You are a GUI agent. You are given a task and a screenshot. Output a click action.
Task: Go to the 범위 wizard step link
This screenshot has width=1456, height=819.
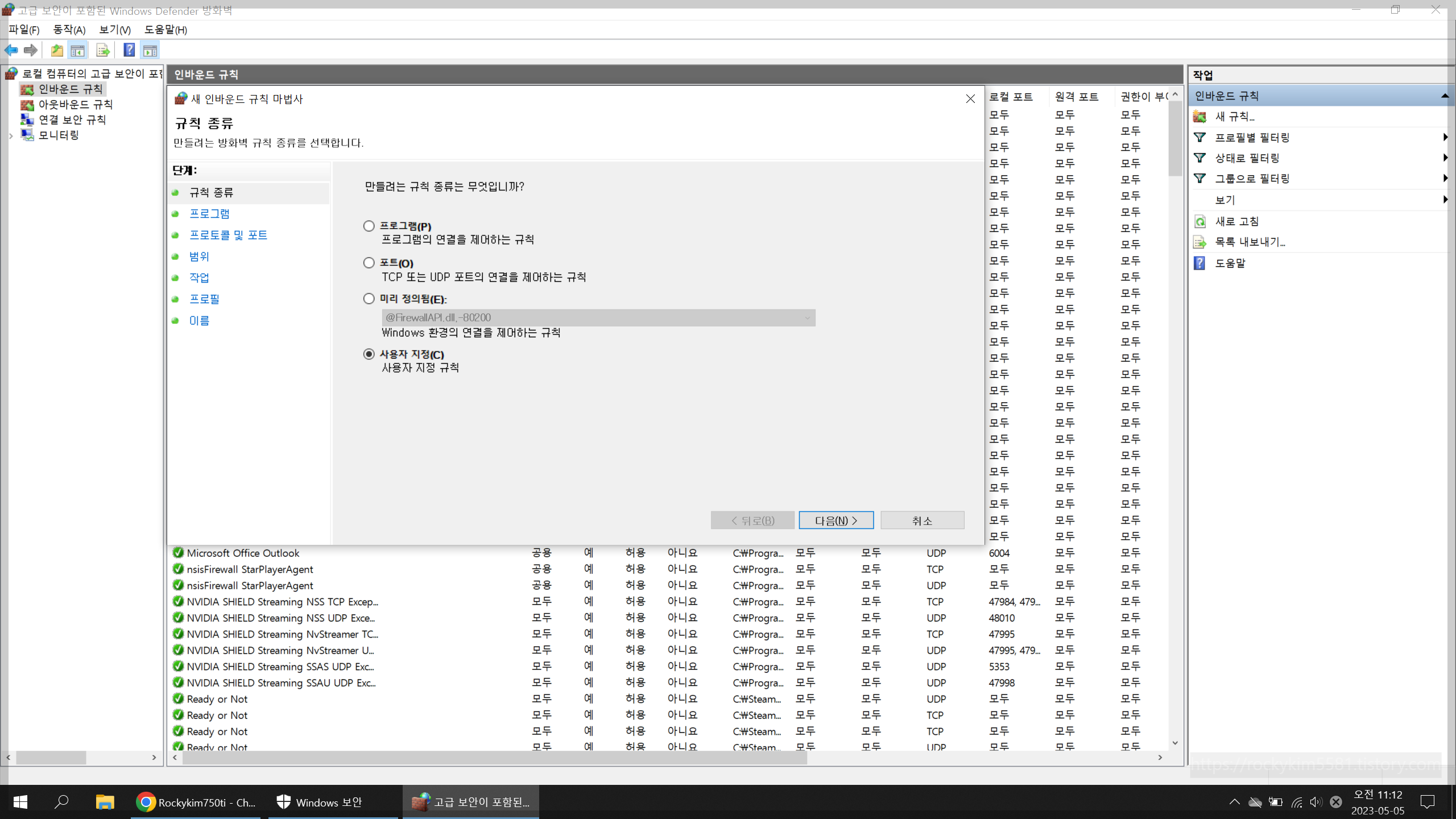tap(199, 257)
